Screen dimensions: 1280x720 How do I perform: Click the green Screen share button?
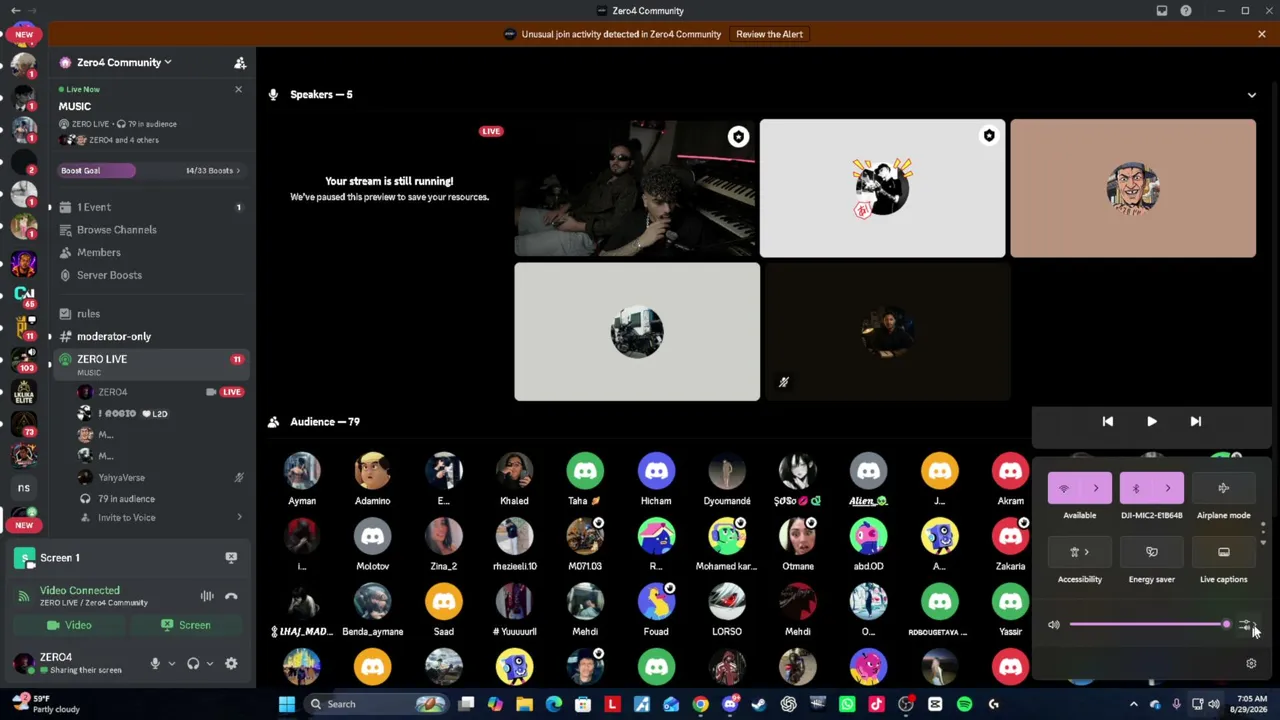coord(186,625)
